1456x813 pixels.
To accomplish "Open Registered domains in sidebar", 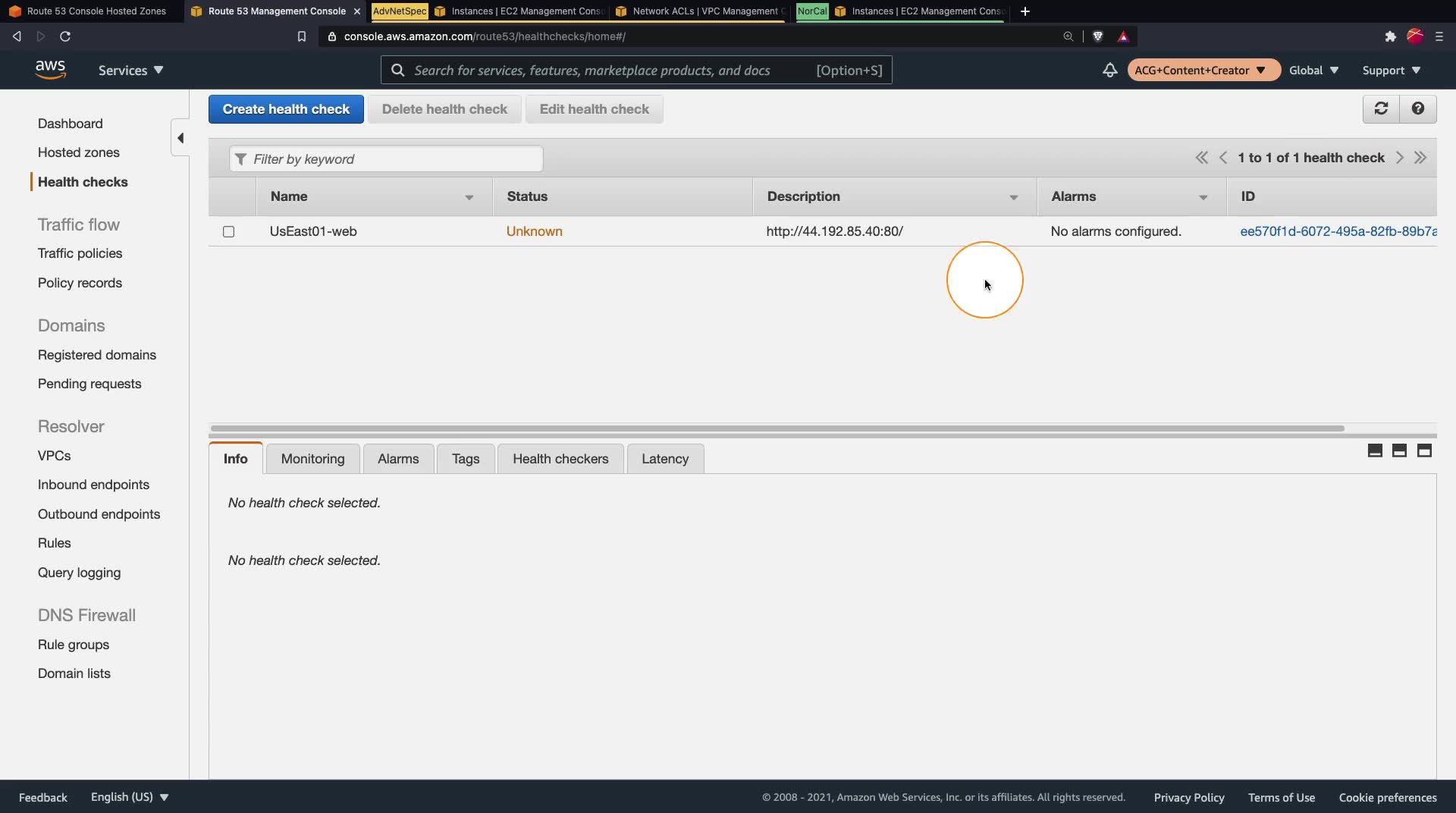I will 97,355.
